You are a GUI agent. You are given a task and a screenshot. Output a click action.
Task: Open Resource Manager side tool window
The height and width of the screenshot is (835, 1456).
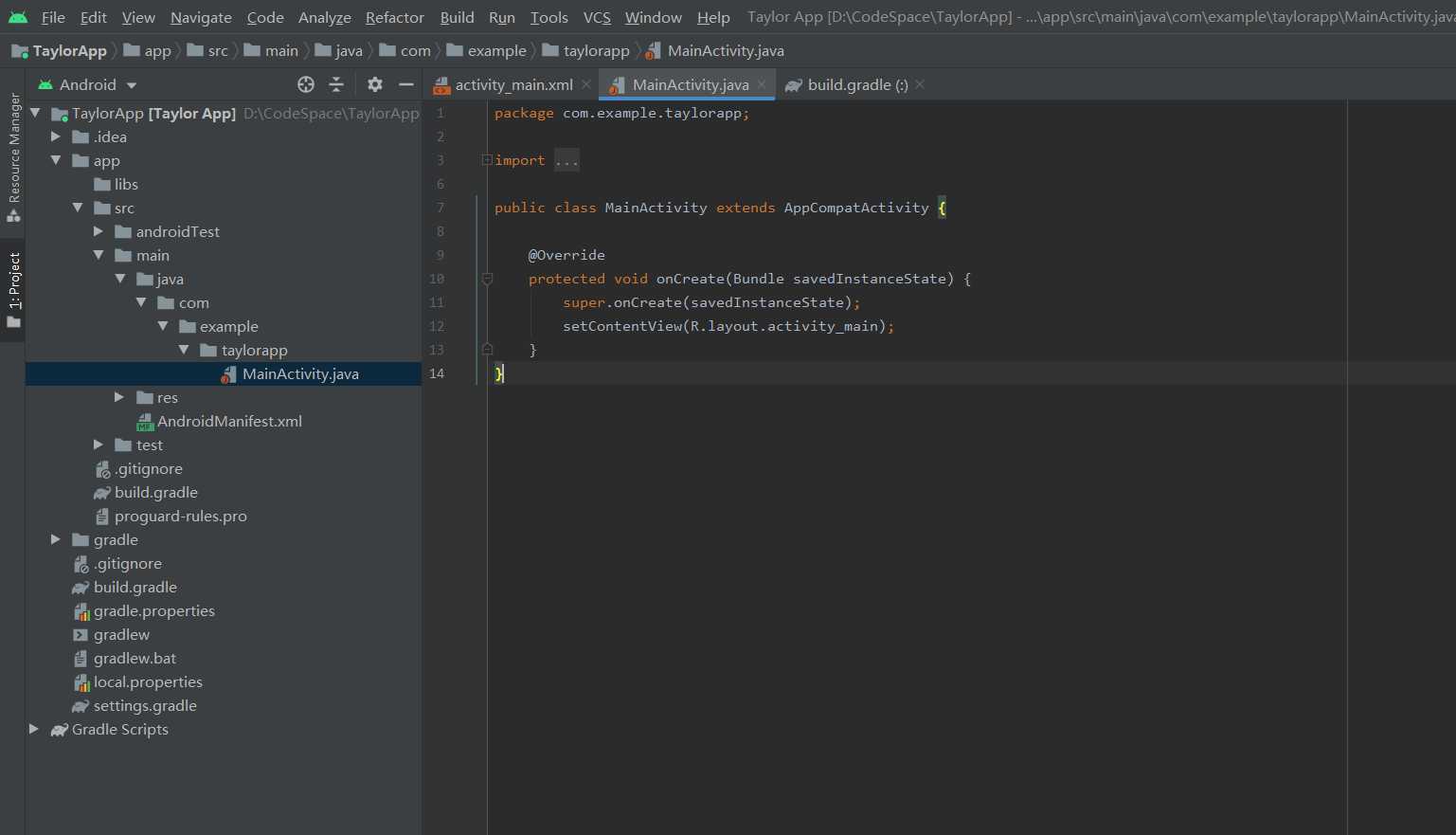13,157
